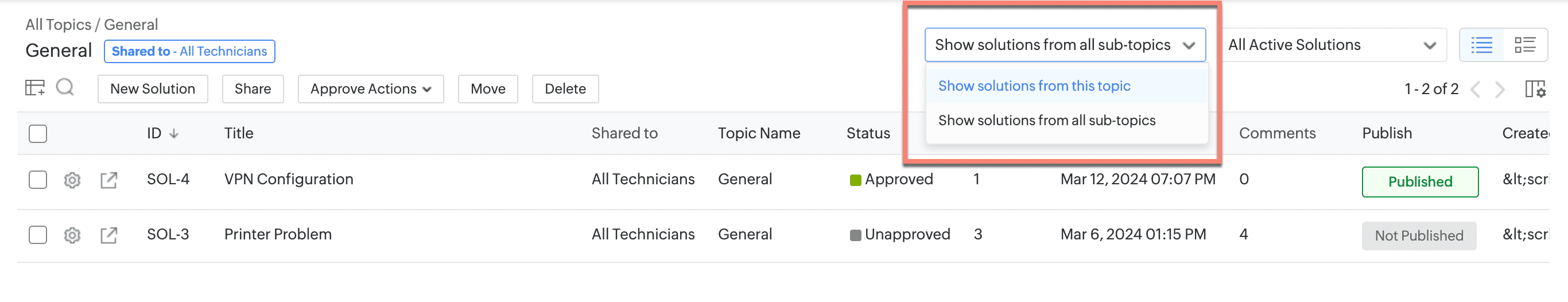Click the All Topics breadcrumb link

59,25
